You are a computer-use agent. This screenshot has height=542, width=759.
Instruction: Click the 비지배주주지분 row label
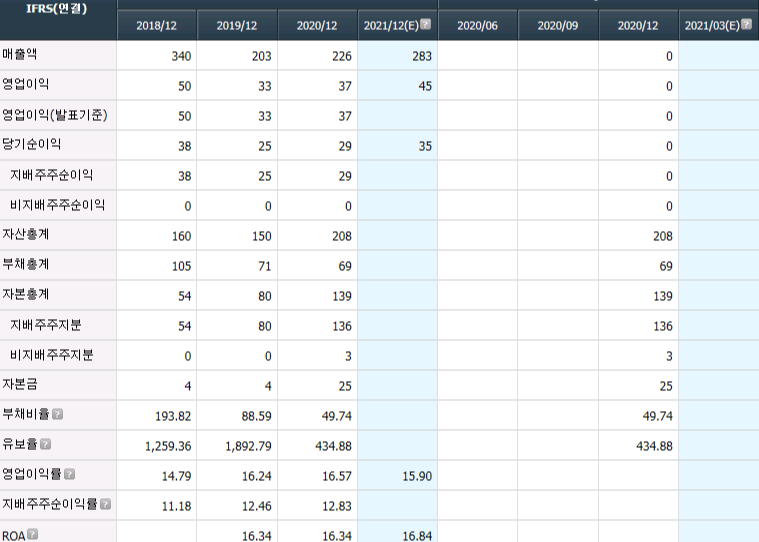(52, 355)
